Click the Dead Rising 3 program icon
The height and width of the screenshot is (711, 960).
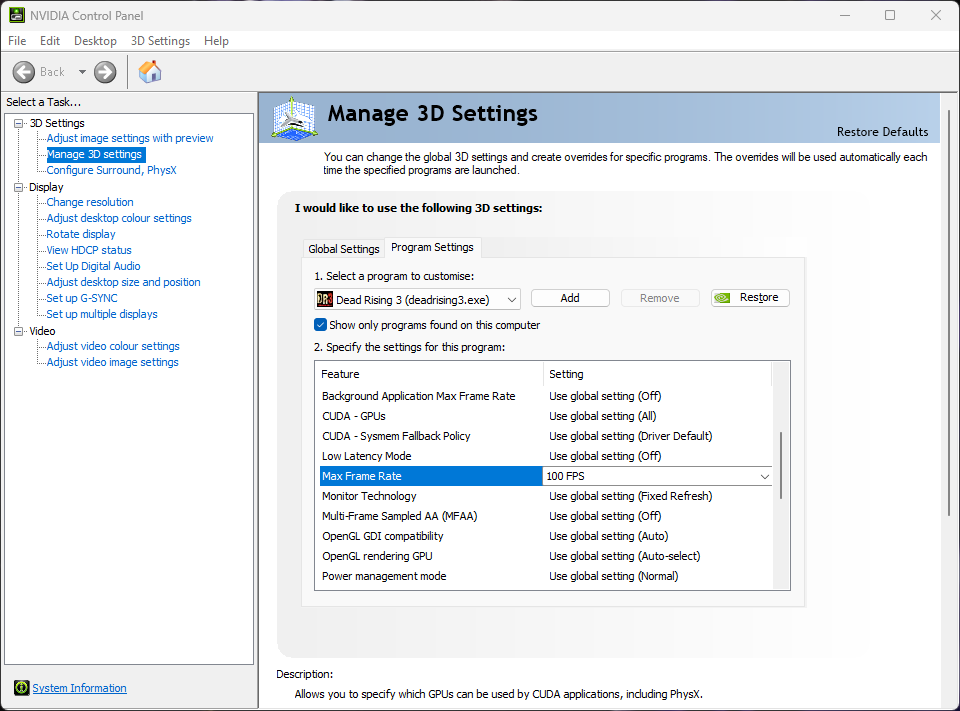pyautogui.click(x=325, y=299)
